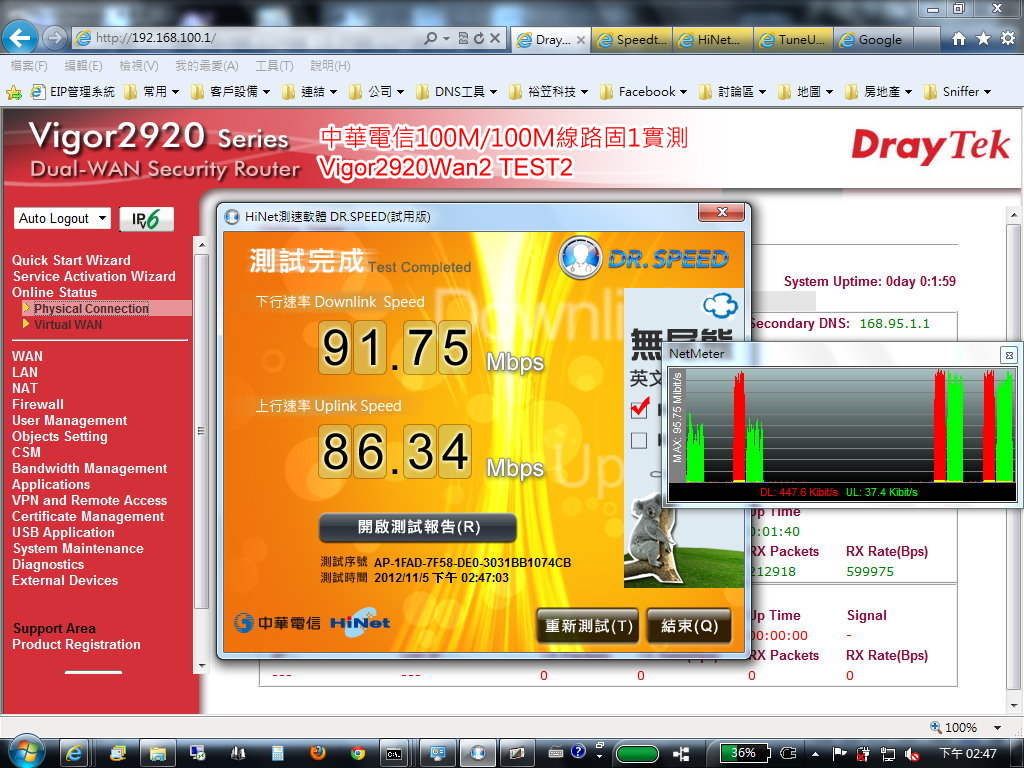Show hidden tray icons arrow

[x=815, y=754]
